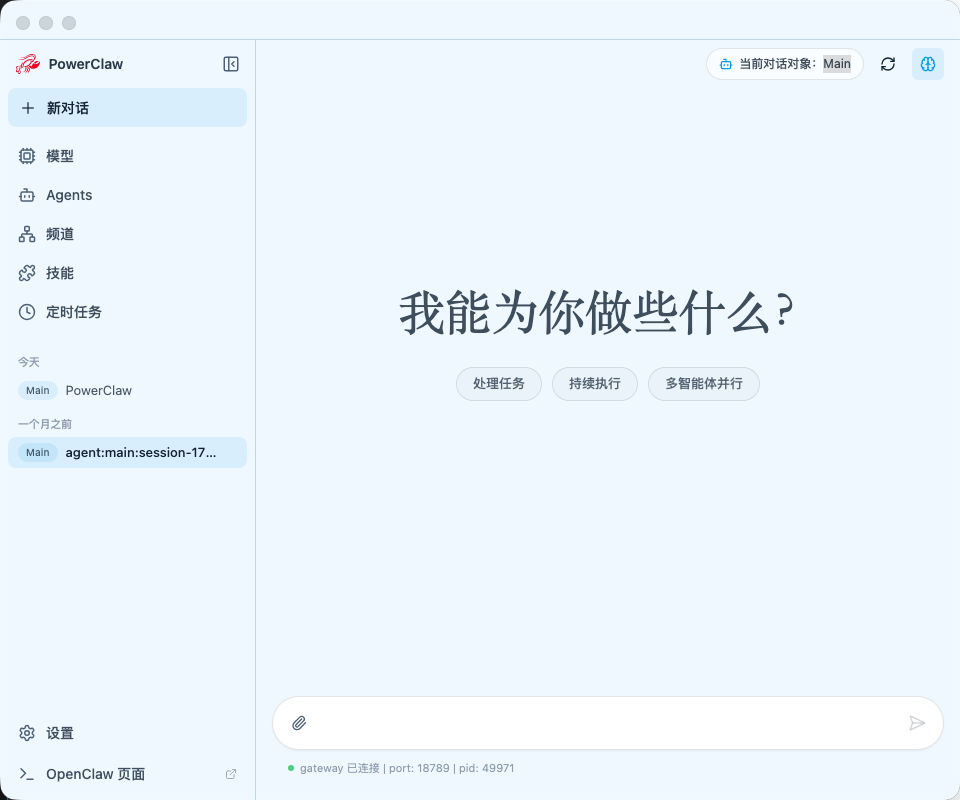Screen dimensions: 960x800
Task: Click the 处理任务 suggestion chip
Action: 498,383
